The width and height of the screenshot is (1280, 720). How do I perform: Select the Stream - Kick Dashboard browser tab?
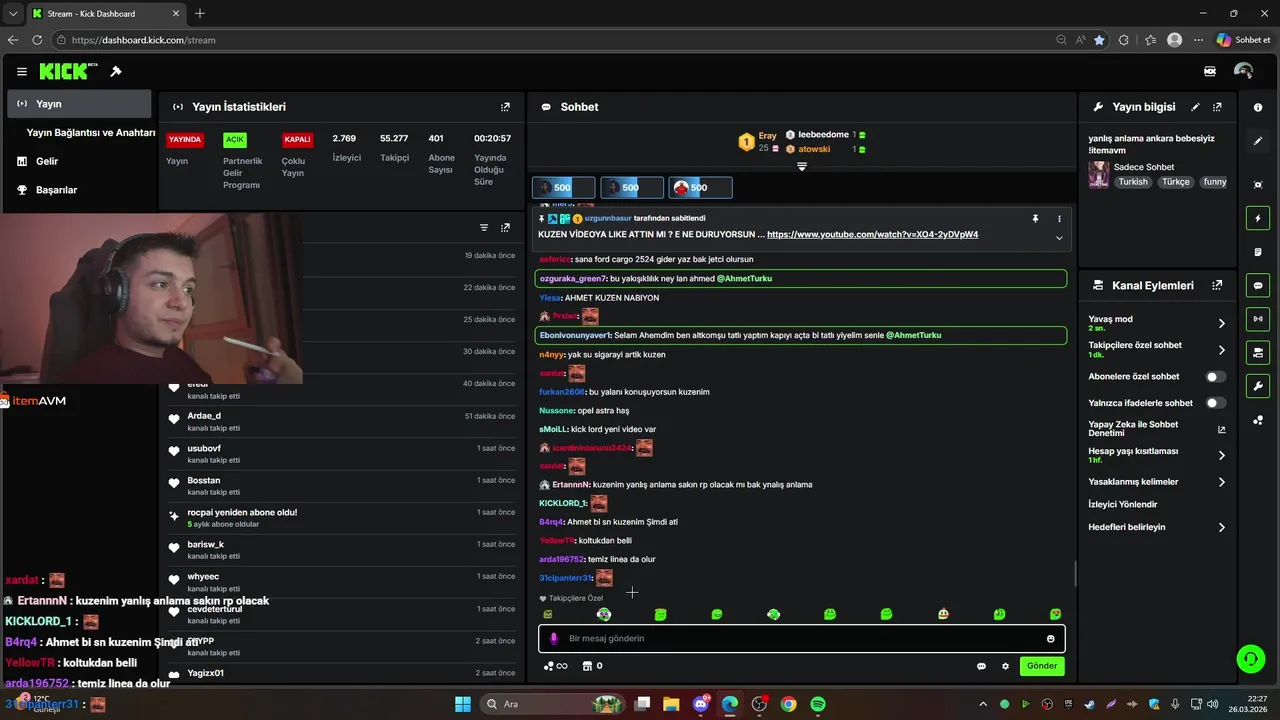coord(105,14)
